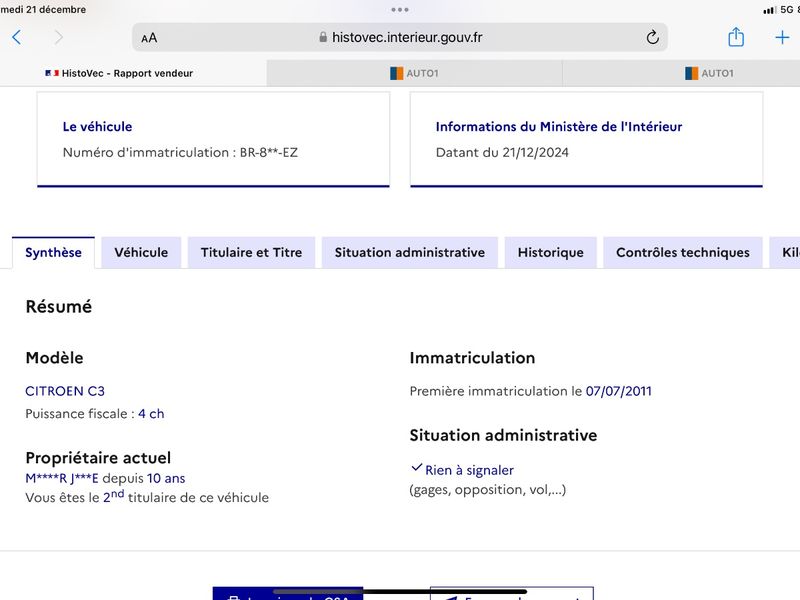Screen dimensions: 800x600
Task: Open the Contrôles techniques tab
Action: [x=683, y=253]
